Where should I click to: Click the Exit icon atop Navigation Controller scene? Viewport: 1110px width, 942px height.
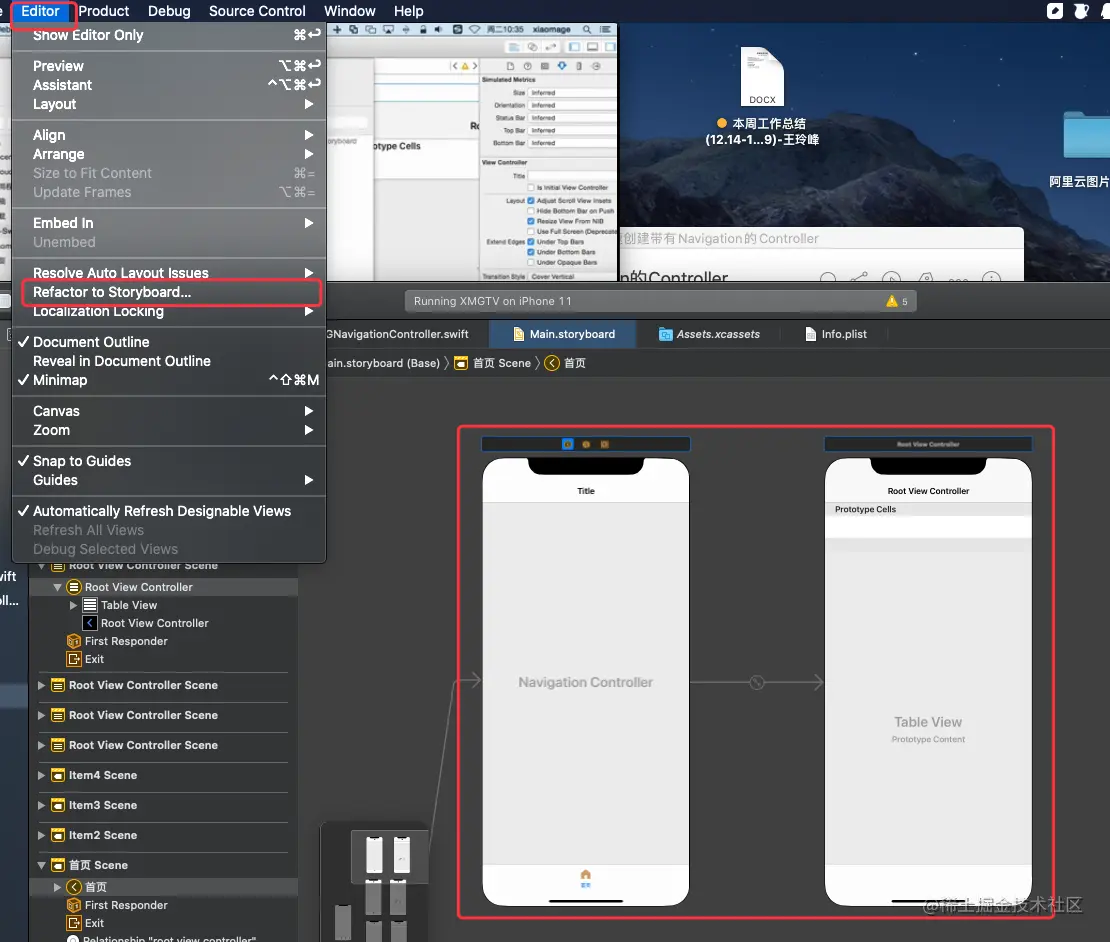pos(605,444)
